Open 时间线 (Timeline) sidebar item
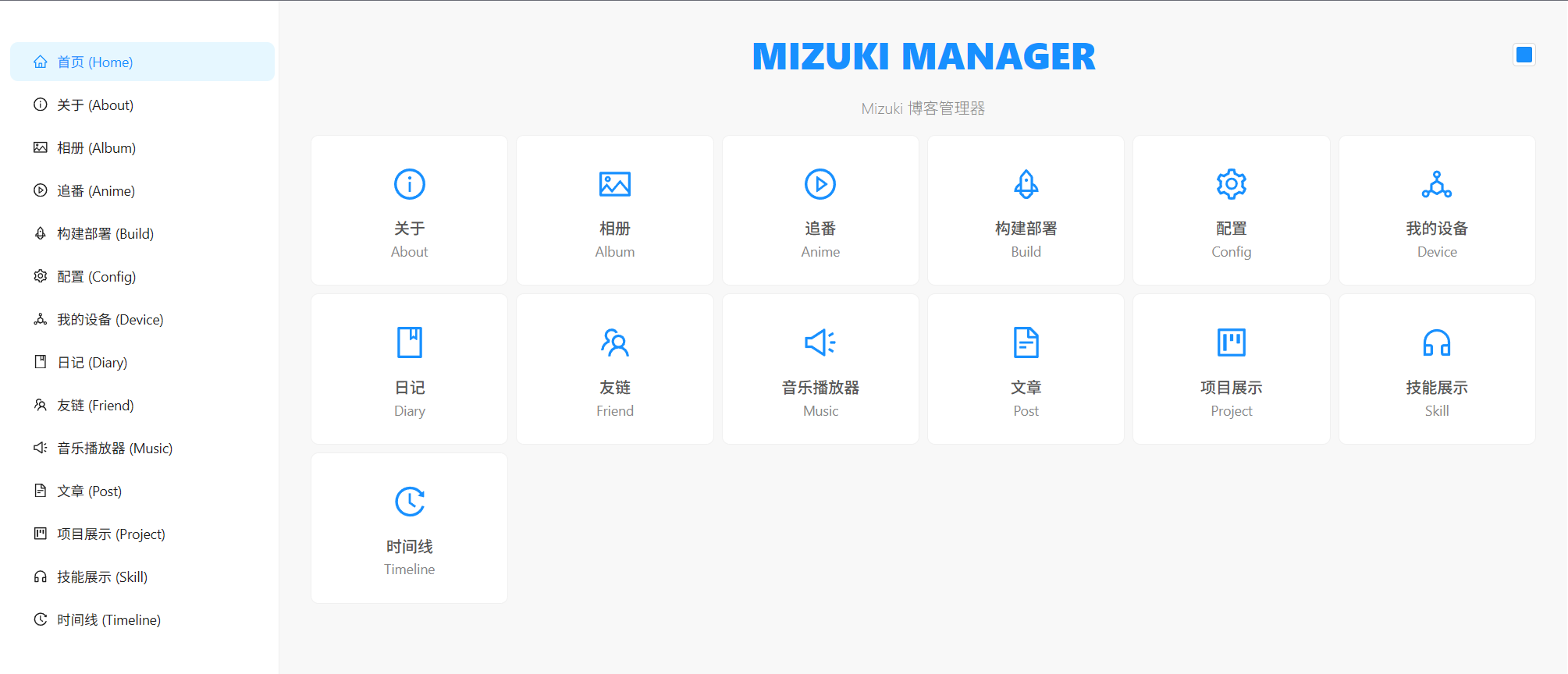The height and width of the screenshot is (674, 1568). (142, 619)
